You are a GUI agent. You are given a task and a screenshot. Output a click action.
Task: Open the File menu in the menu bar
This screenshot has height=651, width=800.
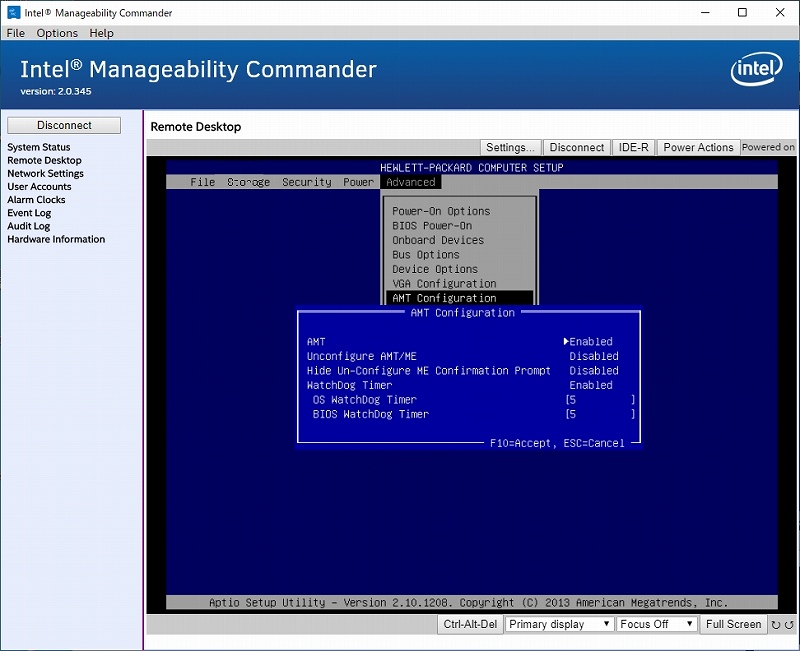[15, 33]
